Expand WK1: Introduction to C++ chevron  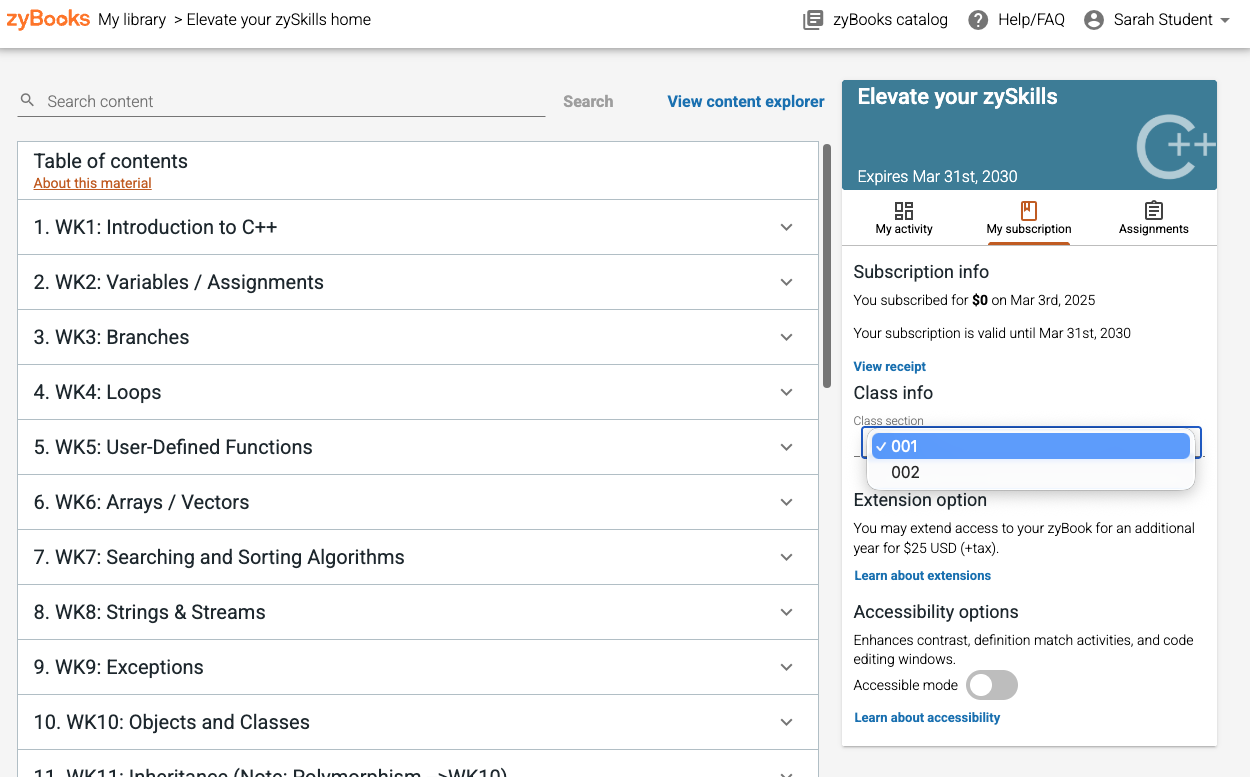787,227
